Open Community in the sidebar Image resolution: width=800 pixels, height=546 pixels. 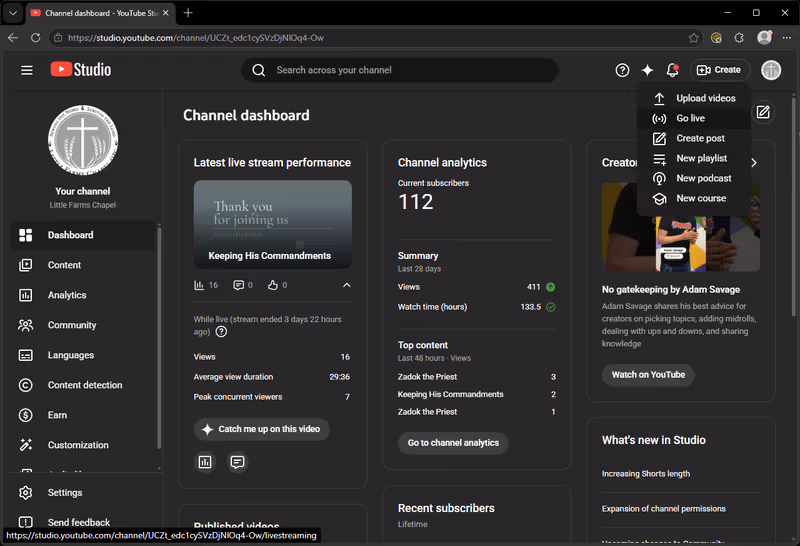(x=83, y=325)
